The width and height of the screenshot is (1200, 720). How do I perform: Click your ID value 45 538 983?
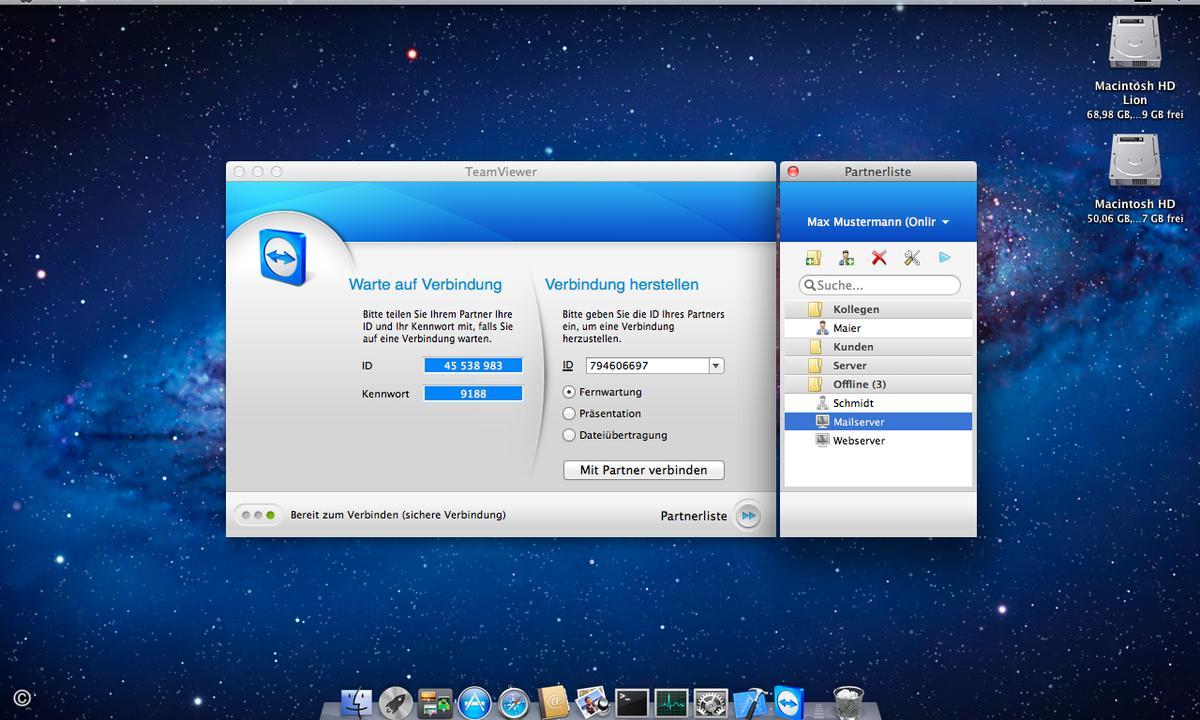point(473,366)
